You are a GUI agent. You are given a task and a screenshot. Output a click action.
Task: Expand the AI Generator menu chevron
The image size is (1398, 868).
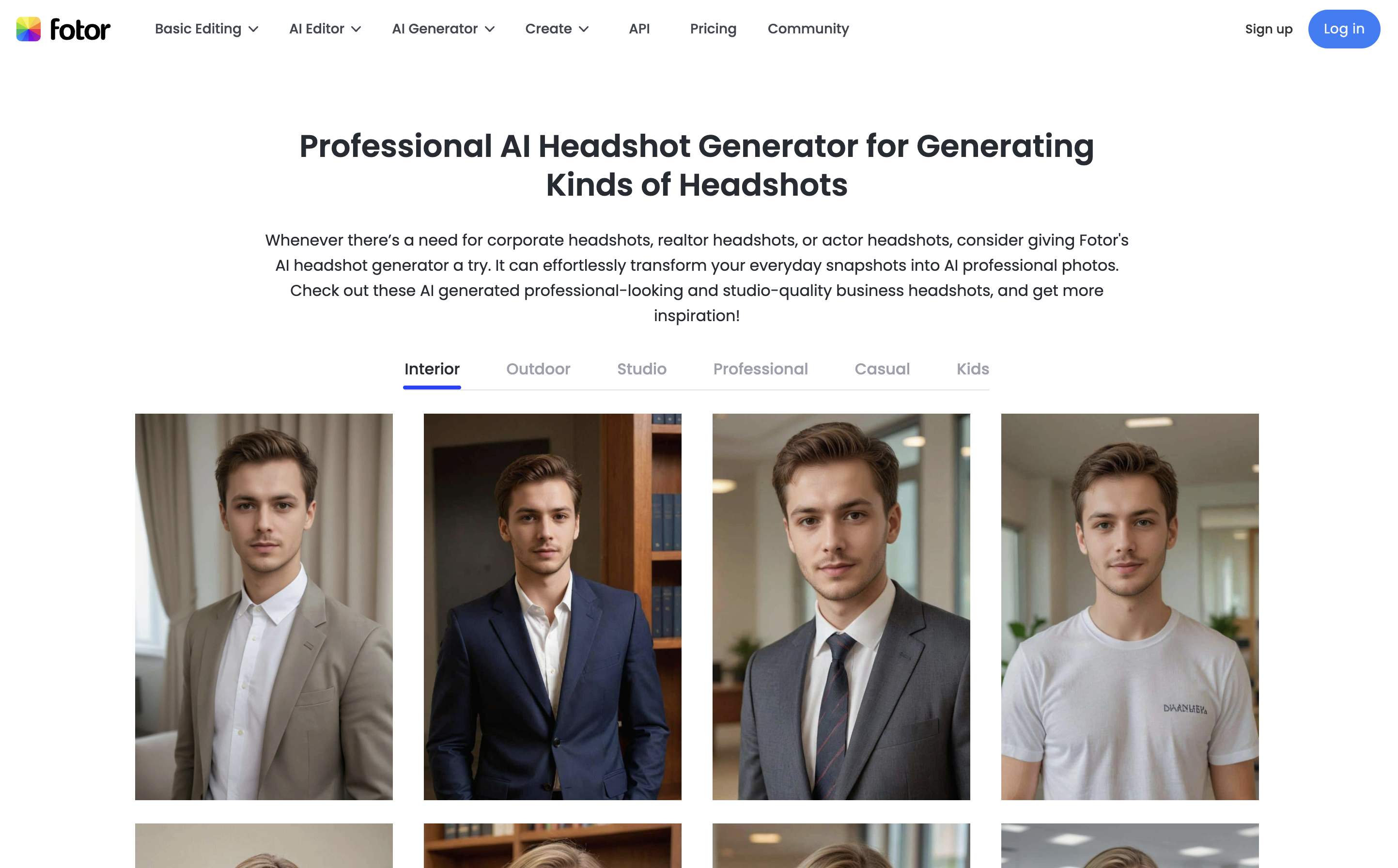pos(490,29)
